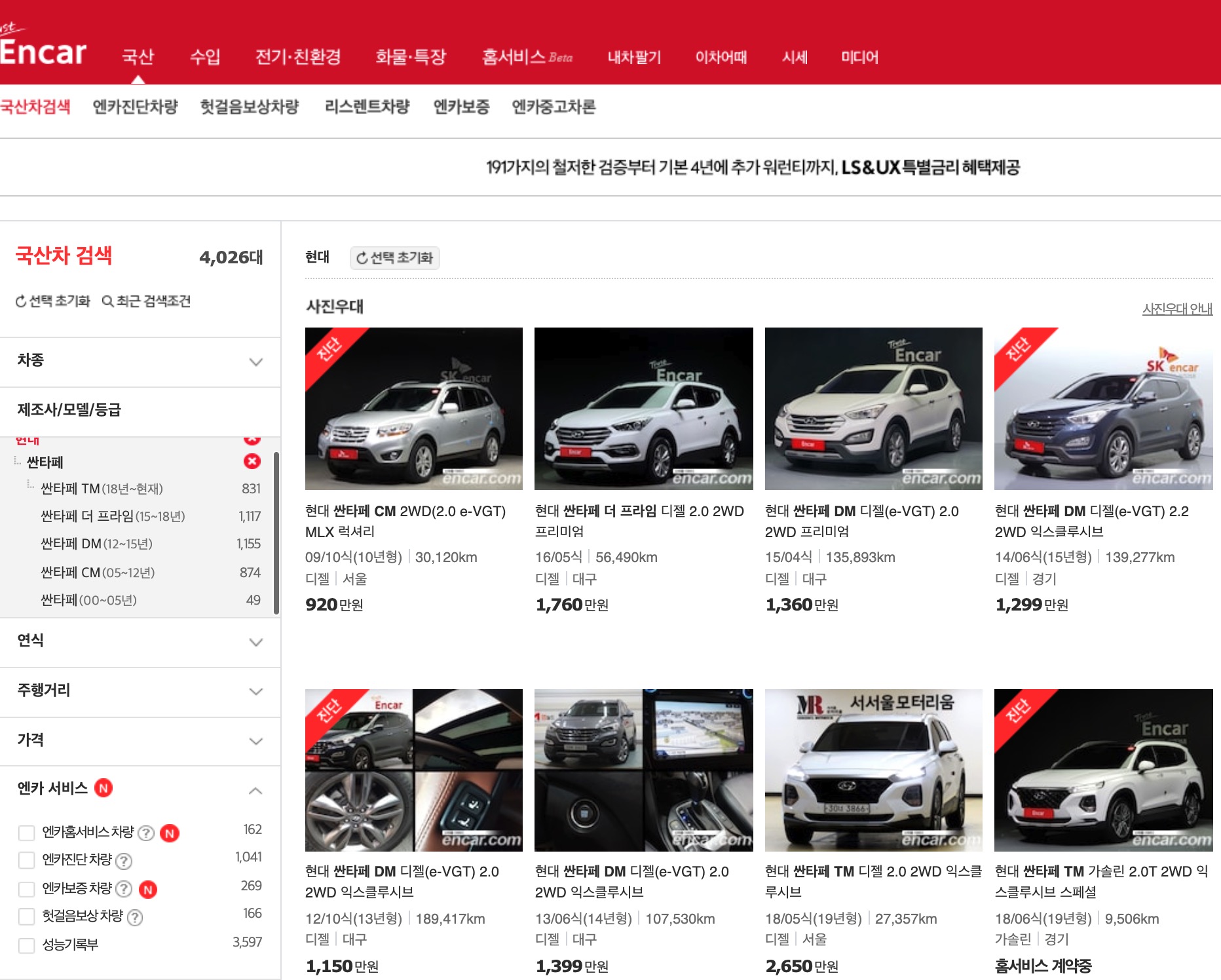The image size is (1221, 980).
Task: Check the 엔카홈서비스차량 checkbox
Action: pos(26,833)
